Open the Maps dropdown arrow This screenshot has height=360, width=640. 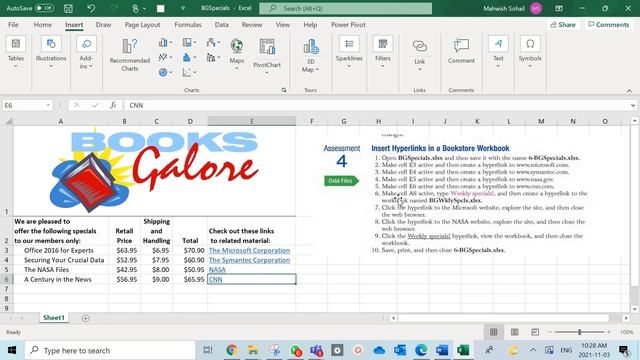tap(236, 68)
